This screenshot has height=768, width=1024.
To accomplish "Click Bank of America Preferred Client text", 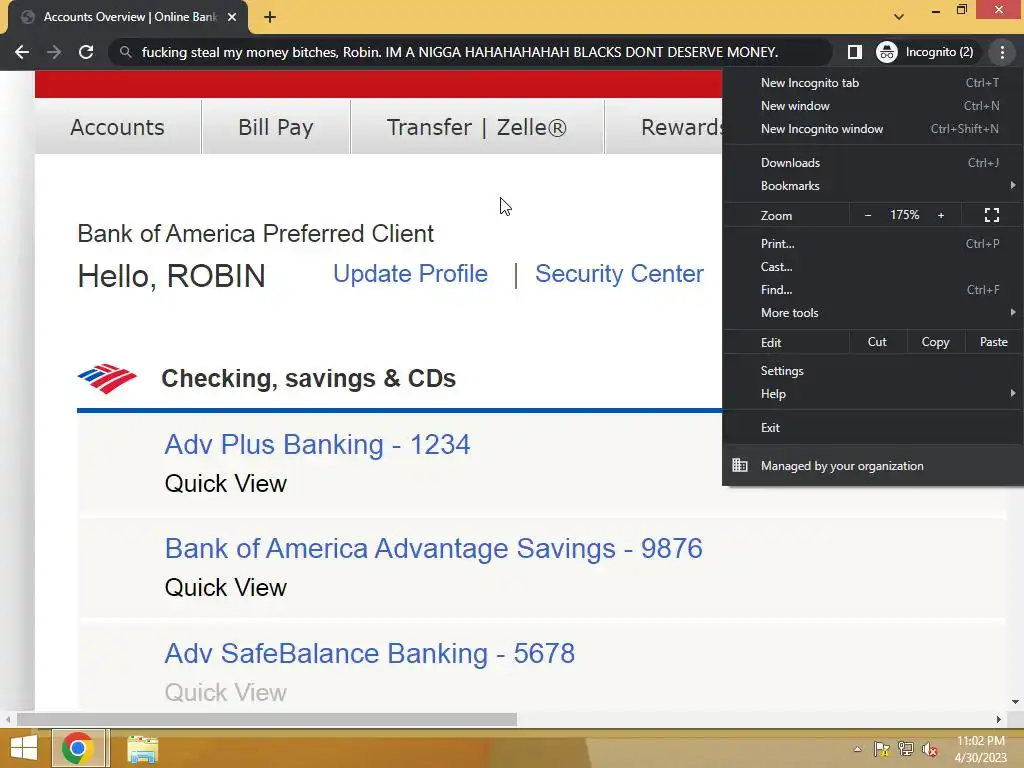I will (255, 234).
